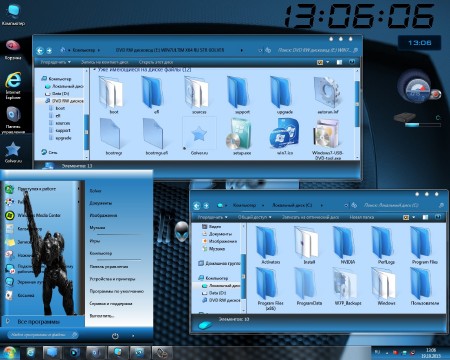
Task: Open Упорядочить dropdown in disk C window
Action: pyautogui.click(x=212, y=217)
